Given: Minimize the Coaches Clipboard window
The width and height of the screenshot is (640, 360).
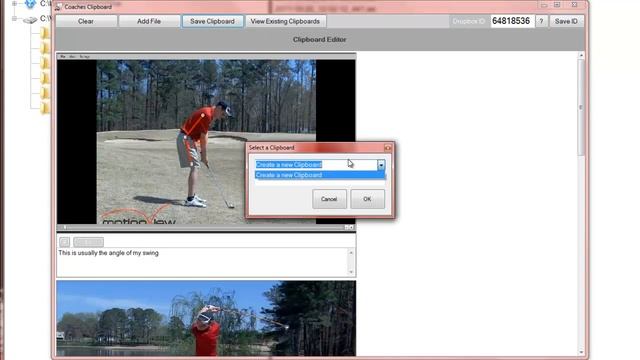Looking at the screenshot, I should pyautogui.click(x=544, y=5).
